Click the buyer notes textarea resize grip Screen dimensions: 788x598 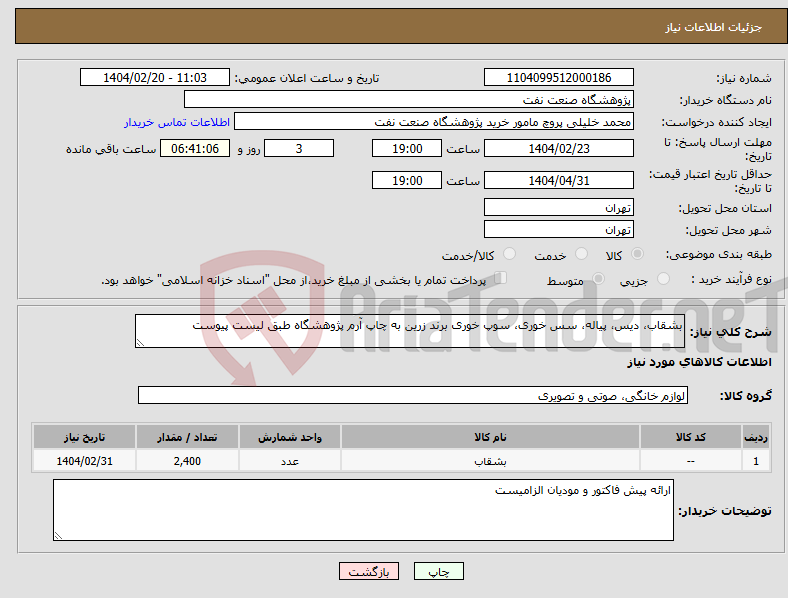pyautogui.click(x=58, y=536)
